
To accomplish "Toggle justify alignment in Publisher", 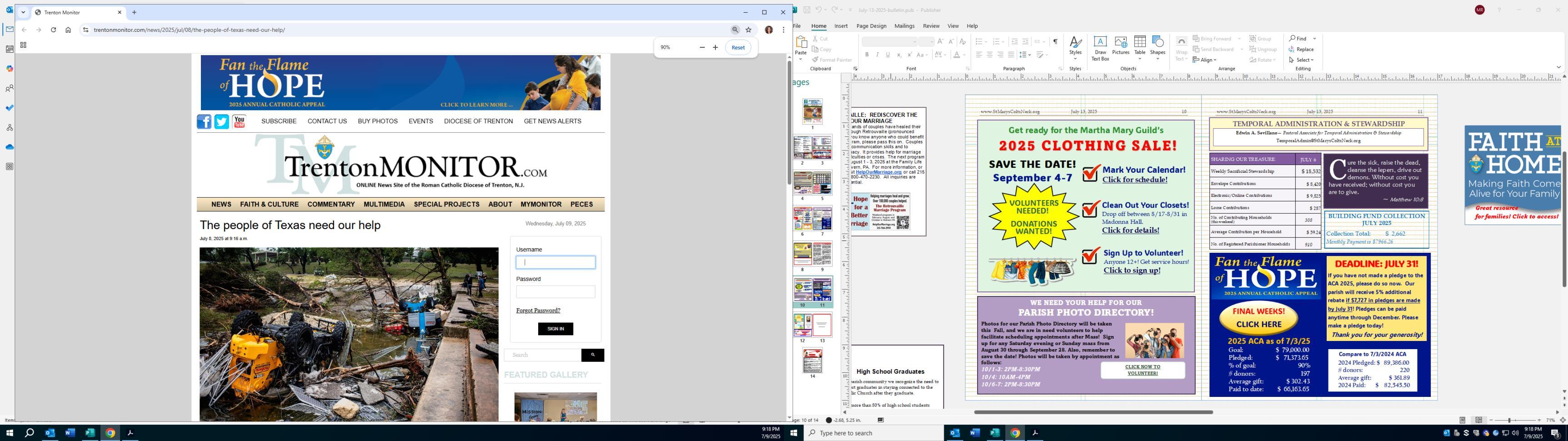I will click(1011, 55).
